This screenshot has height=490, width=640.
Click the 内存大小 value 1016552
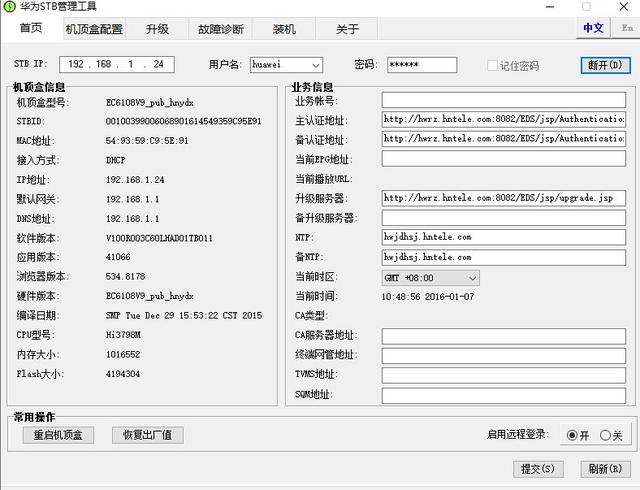pyautogui.click(x=123, y=354)
